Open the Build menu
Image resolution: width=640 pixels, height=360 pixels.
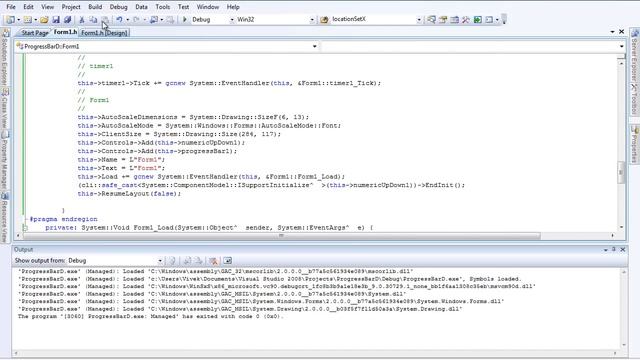(x=95, y=7)
